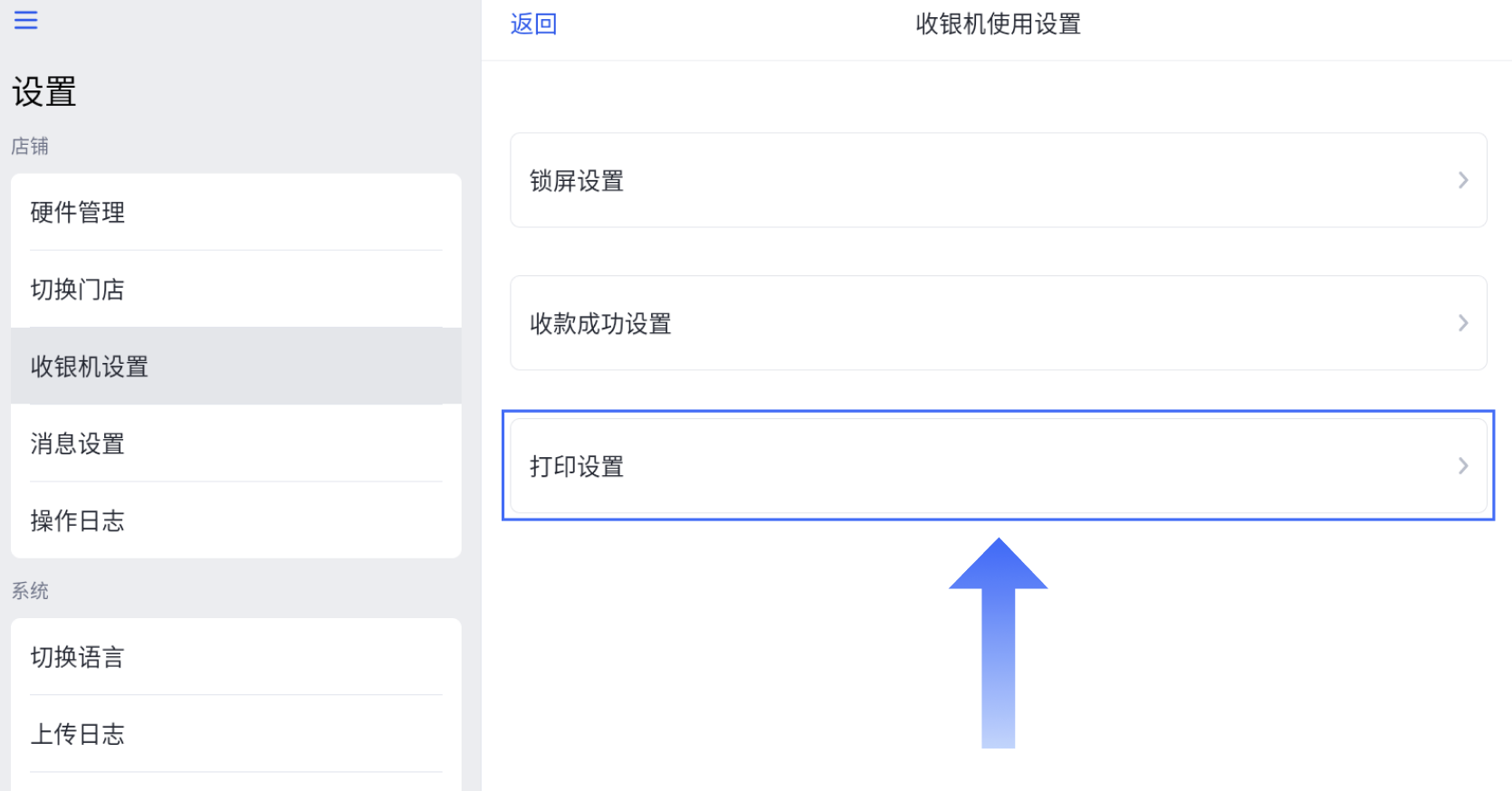Open the hamburger navigation menu

pos(25,20)
